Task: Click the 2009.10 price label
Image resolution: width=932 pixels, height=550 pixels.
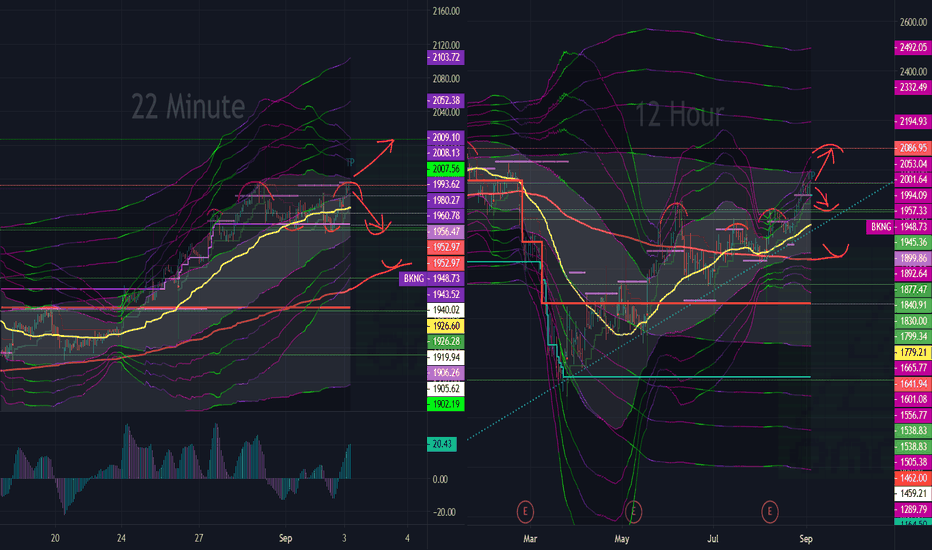Action: point(445,137)
